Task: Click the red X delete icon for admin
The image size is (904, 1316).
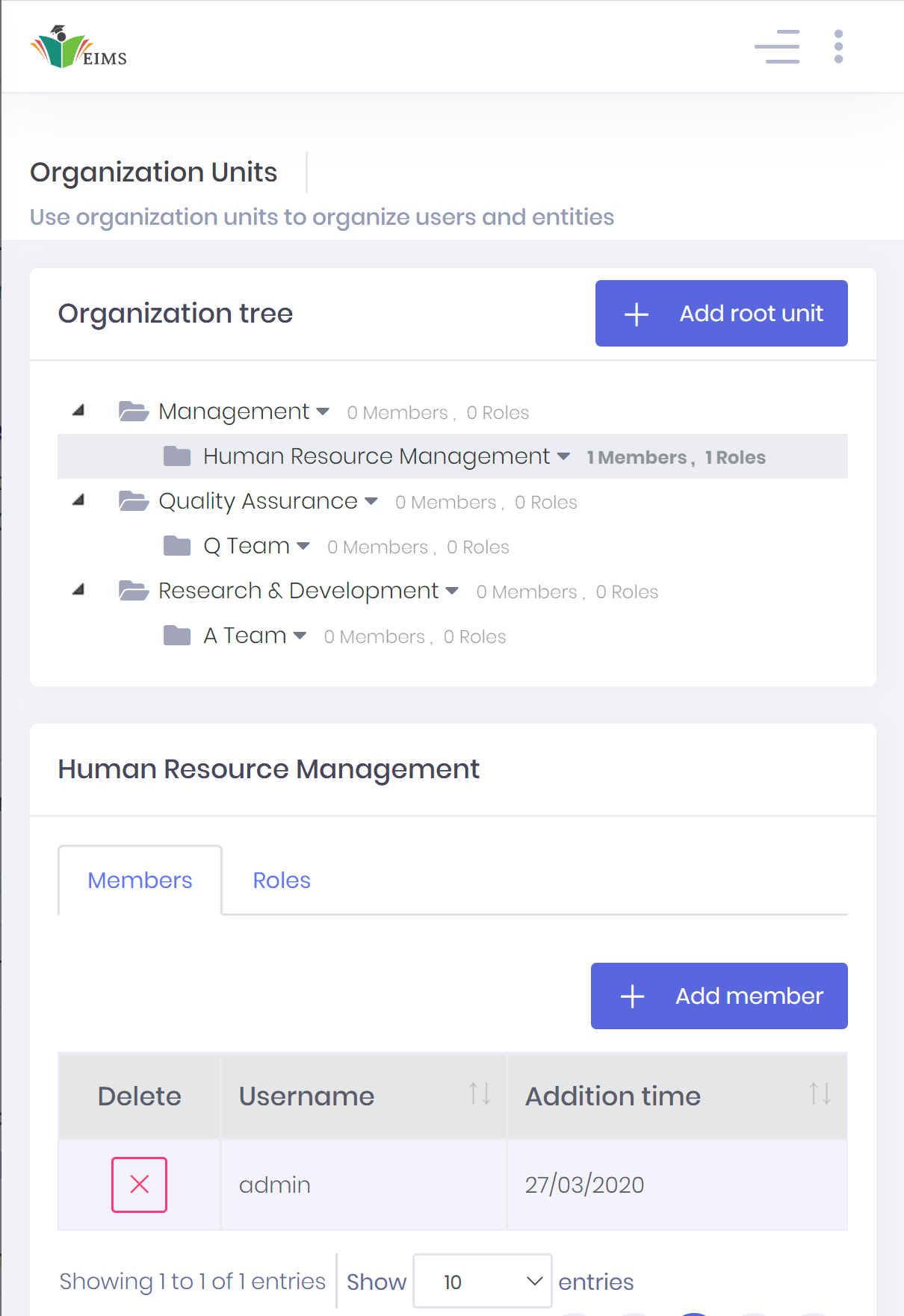Action: [x=139, y=1185]
